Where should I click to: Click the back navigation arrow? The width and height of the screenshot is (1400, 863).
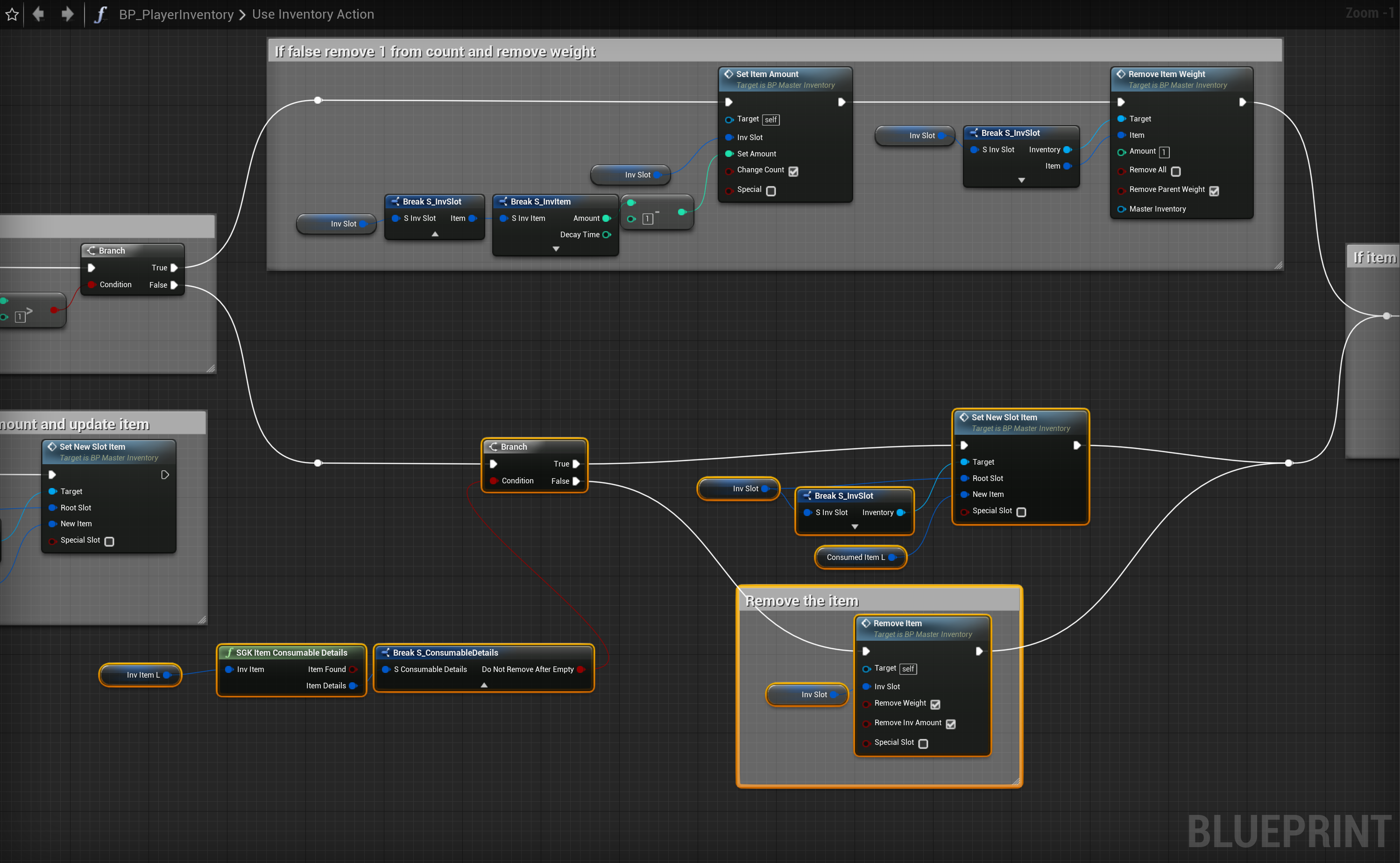tap(39, 14)
